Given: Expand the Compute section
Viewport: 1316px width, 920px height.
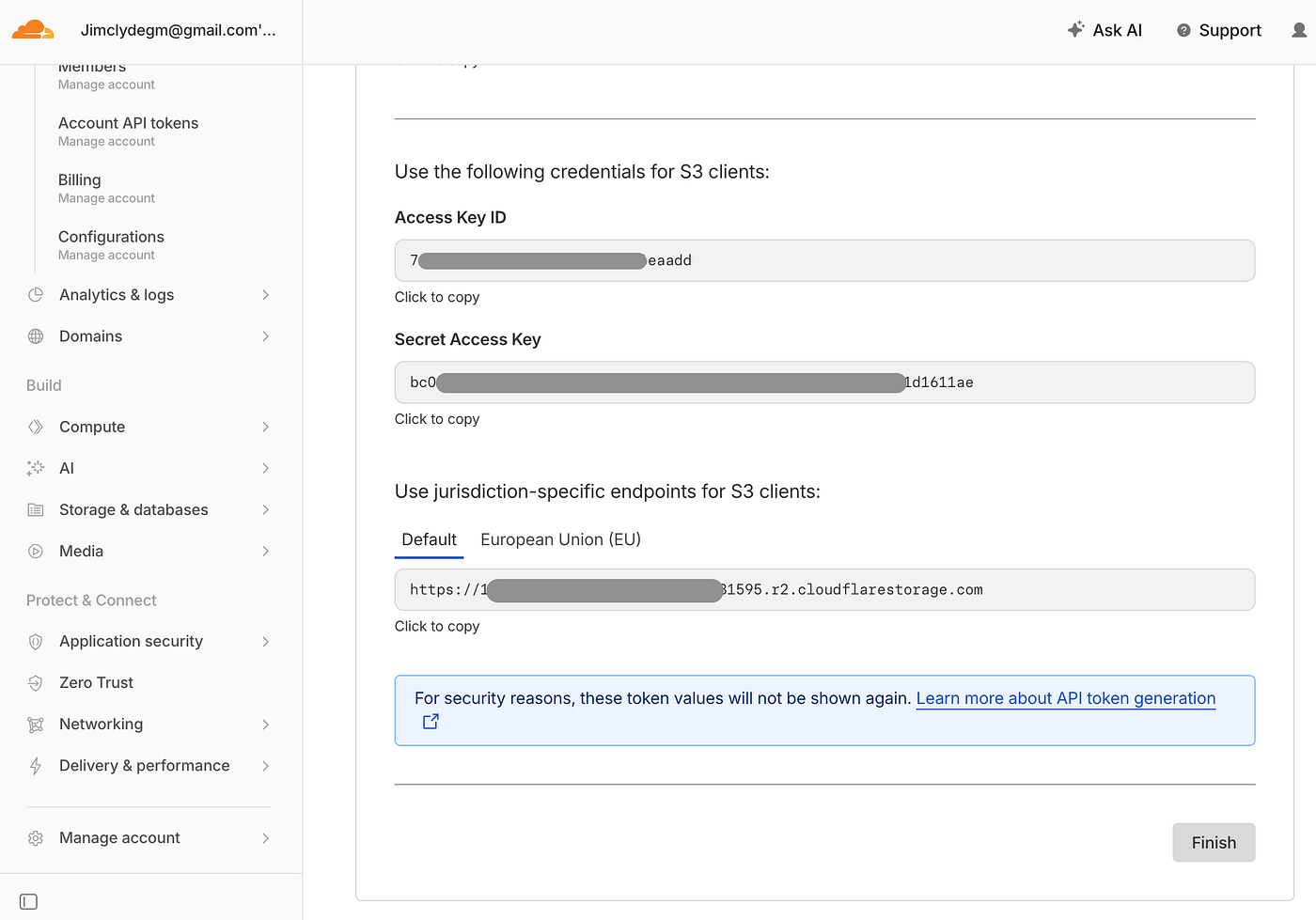Looking at the screenshot, I should click(266, 427).
